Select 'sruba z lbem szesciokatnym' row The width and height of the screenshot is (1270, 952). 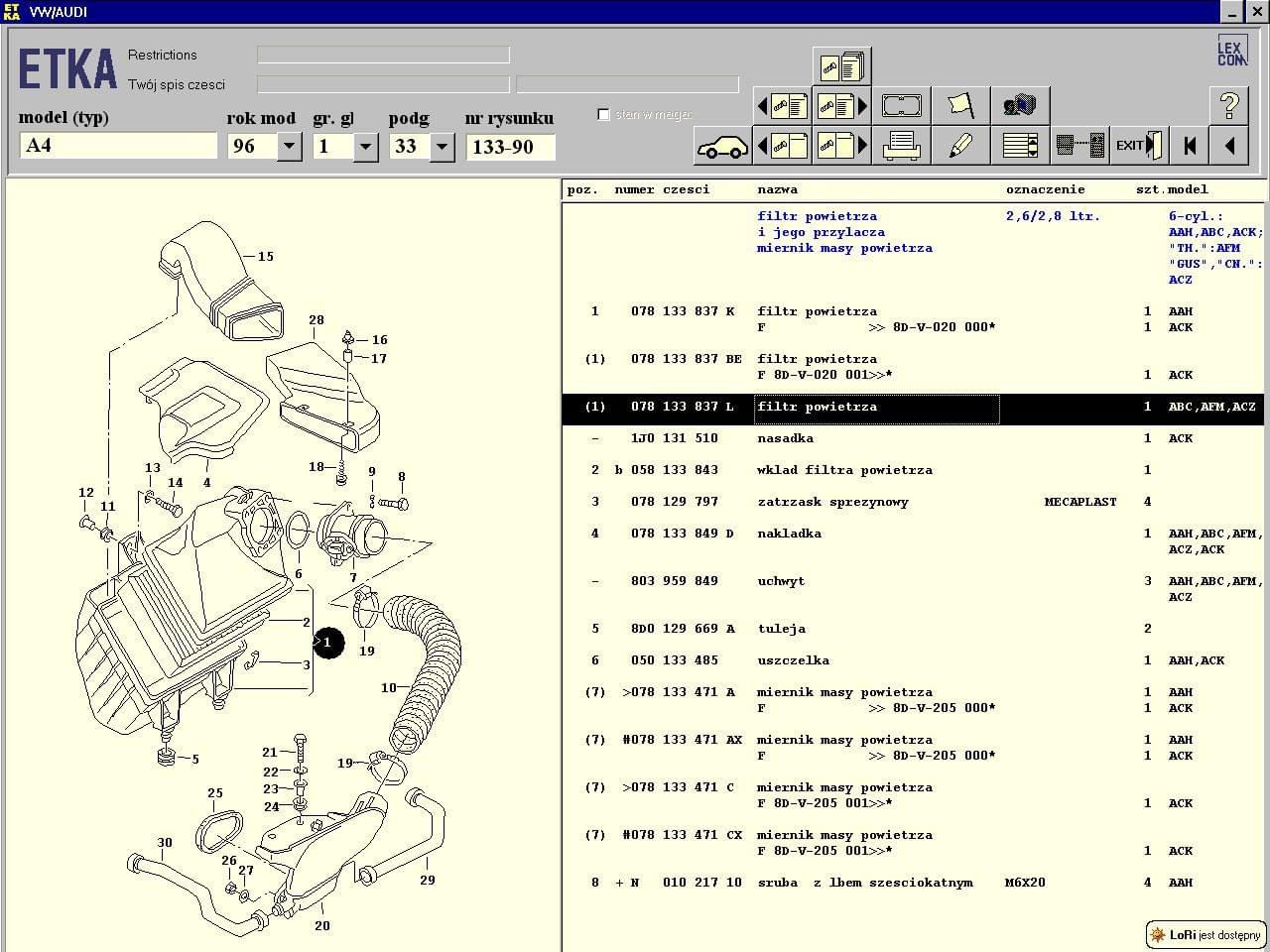(x=913, y=883)
